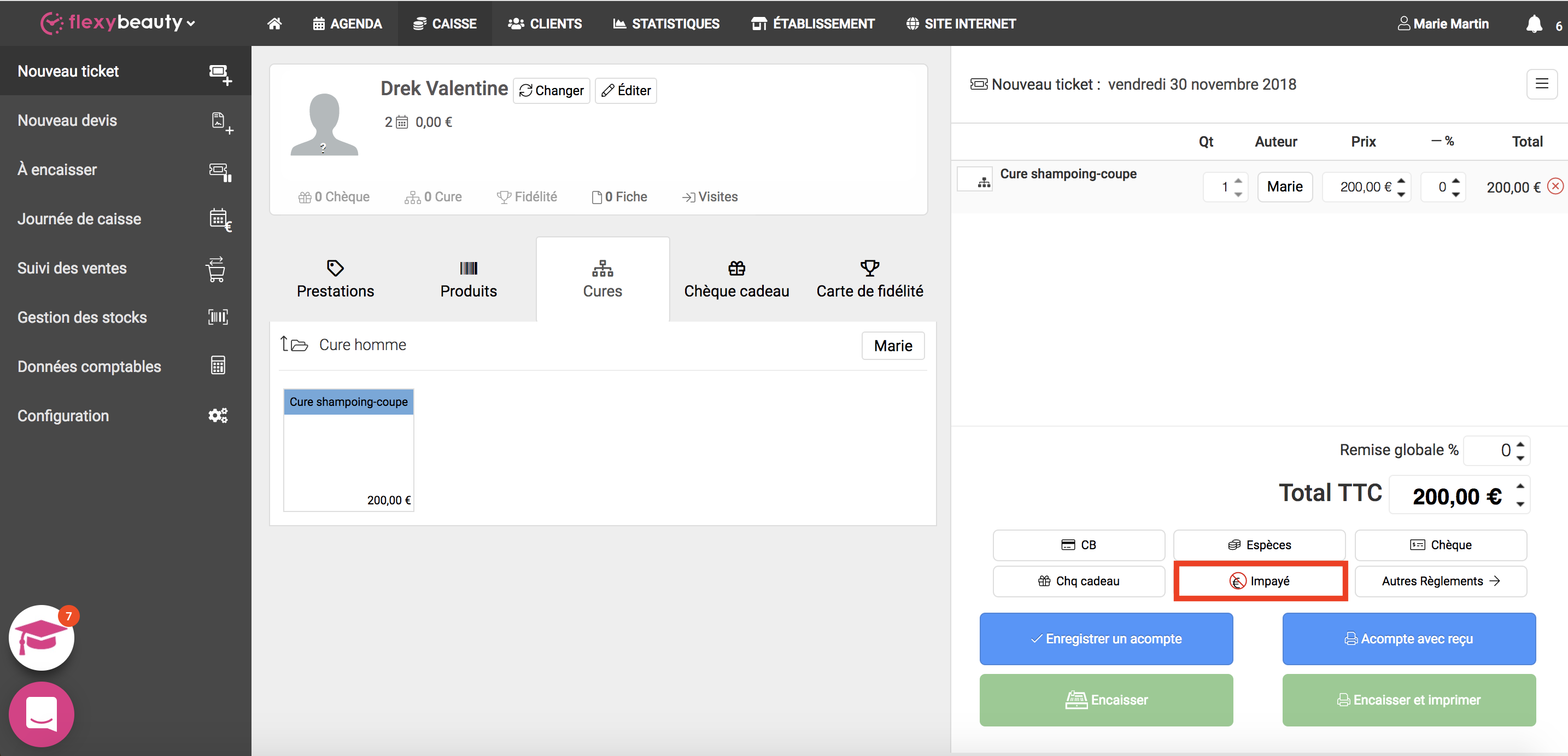Click the home icon in top navigation

(274, 24)
